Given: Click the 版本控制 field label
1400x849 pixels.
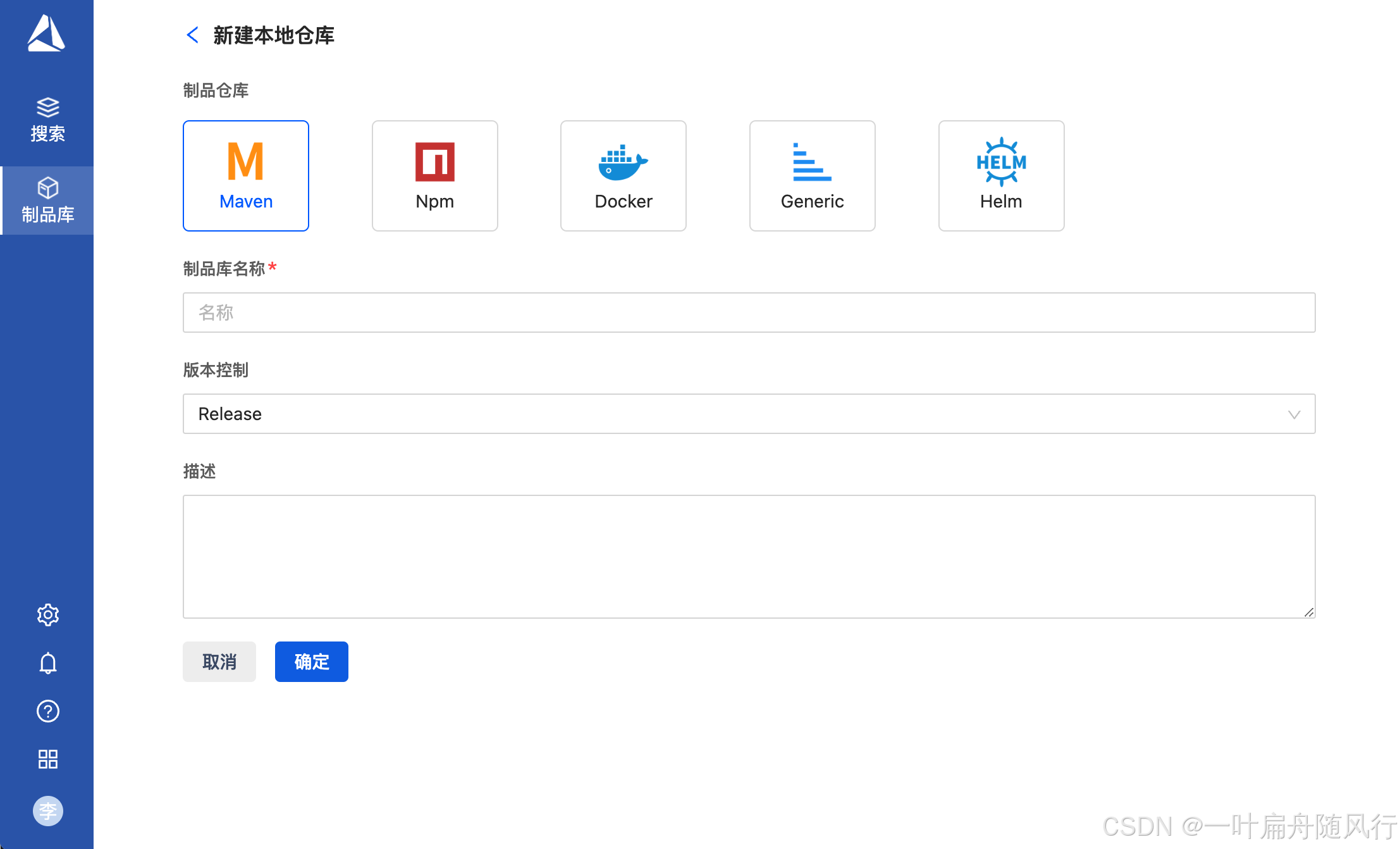Looking at the screenshot, I should [x=216, y=370].
